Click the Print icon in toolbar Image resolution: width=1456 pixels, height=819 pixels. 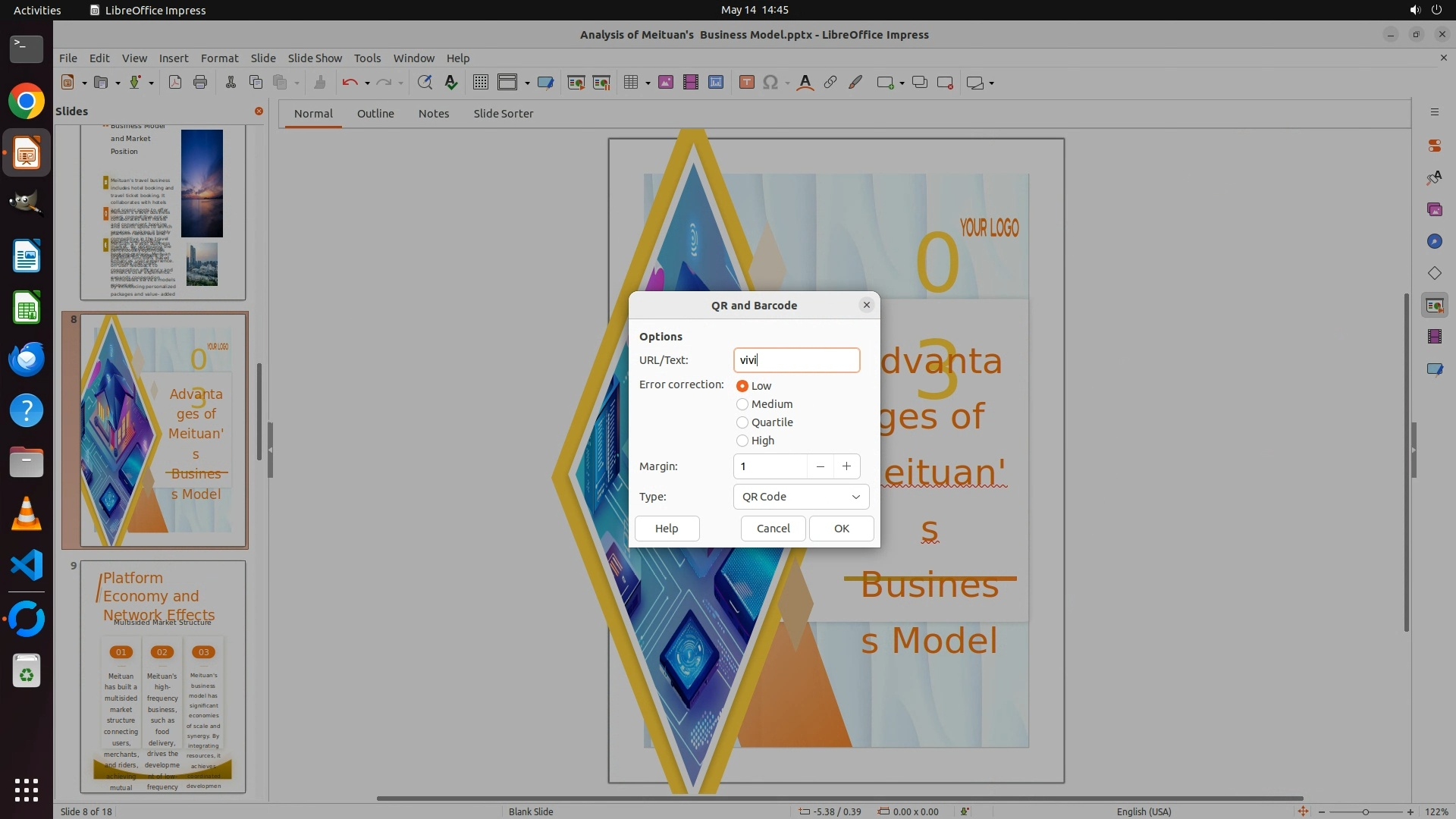pos(200,83)
